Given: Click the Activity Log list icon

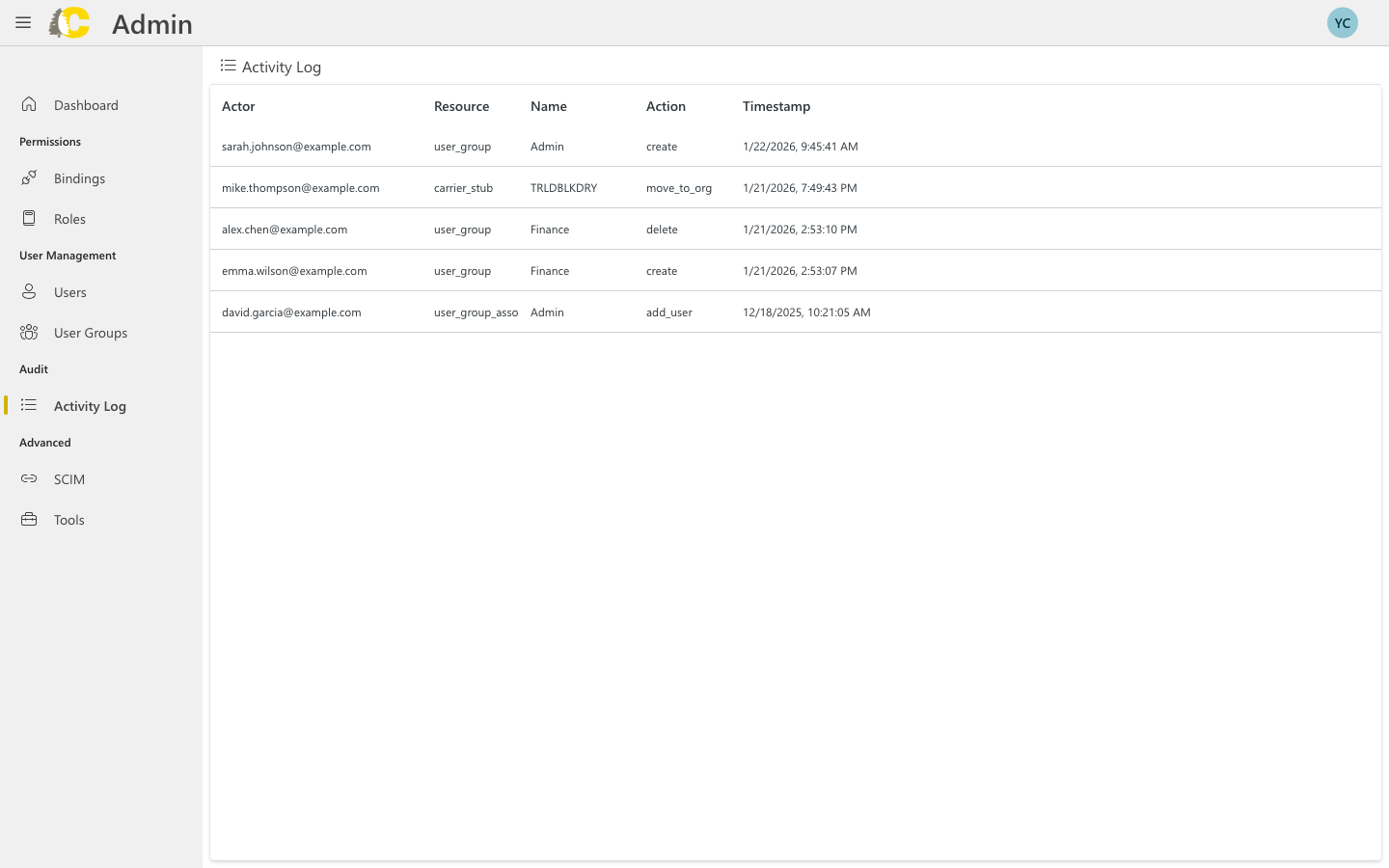Looking at the screenshot, I should coord(29,405).
